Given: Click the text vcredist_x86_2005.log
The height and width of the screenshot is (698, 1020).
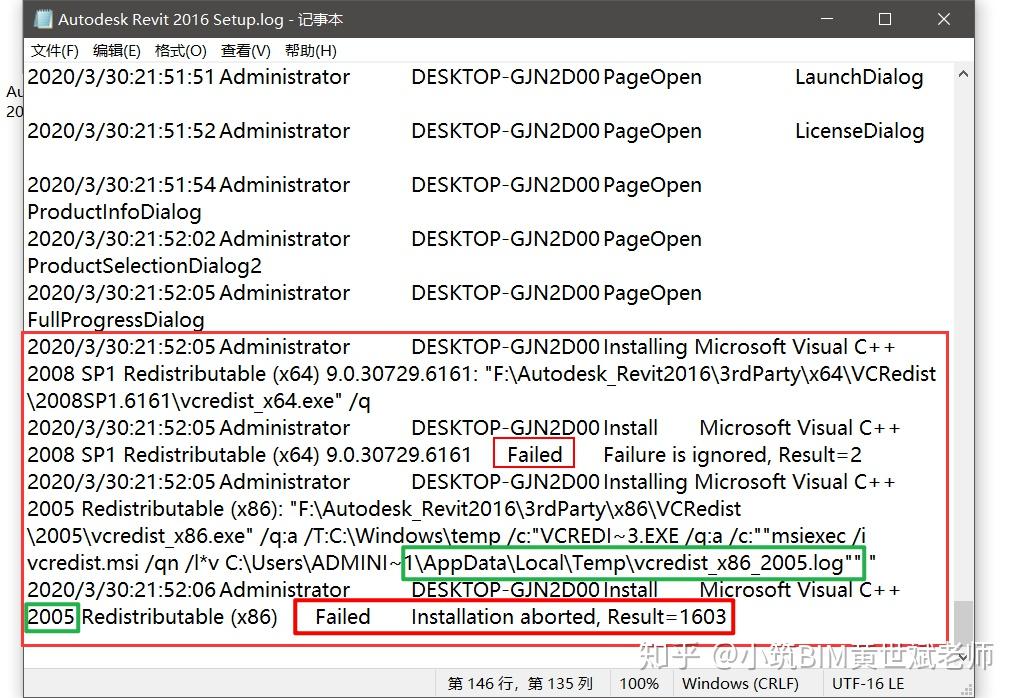Looking at the screenshot, I should [x=738, y=563].
